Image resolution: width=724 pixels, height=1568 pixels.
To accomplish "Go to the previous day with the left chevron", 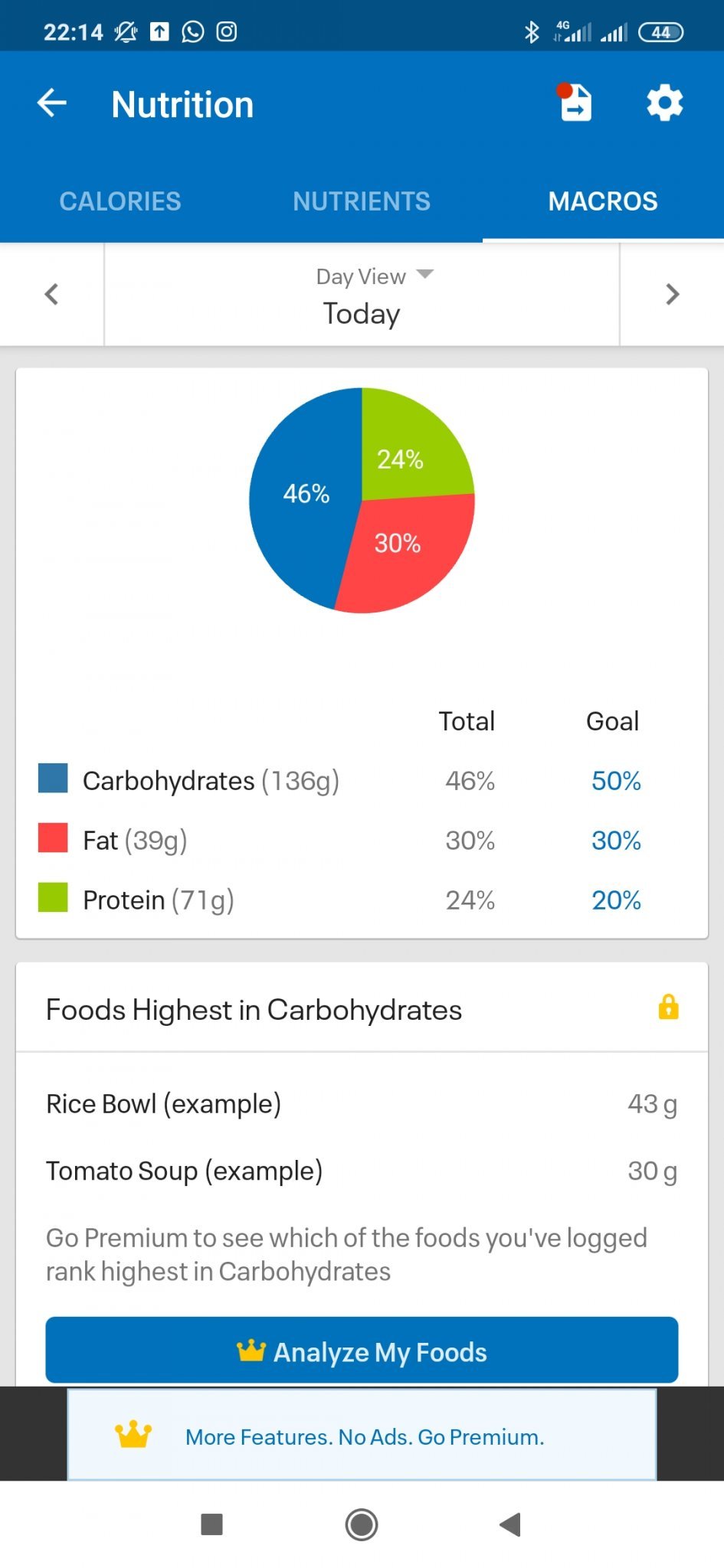I will tap(51, 294).
